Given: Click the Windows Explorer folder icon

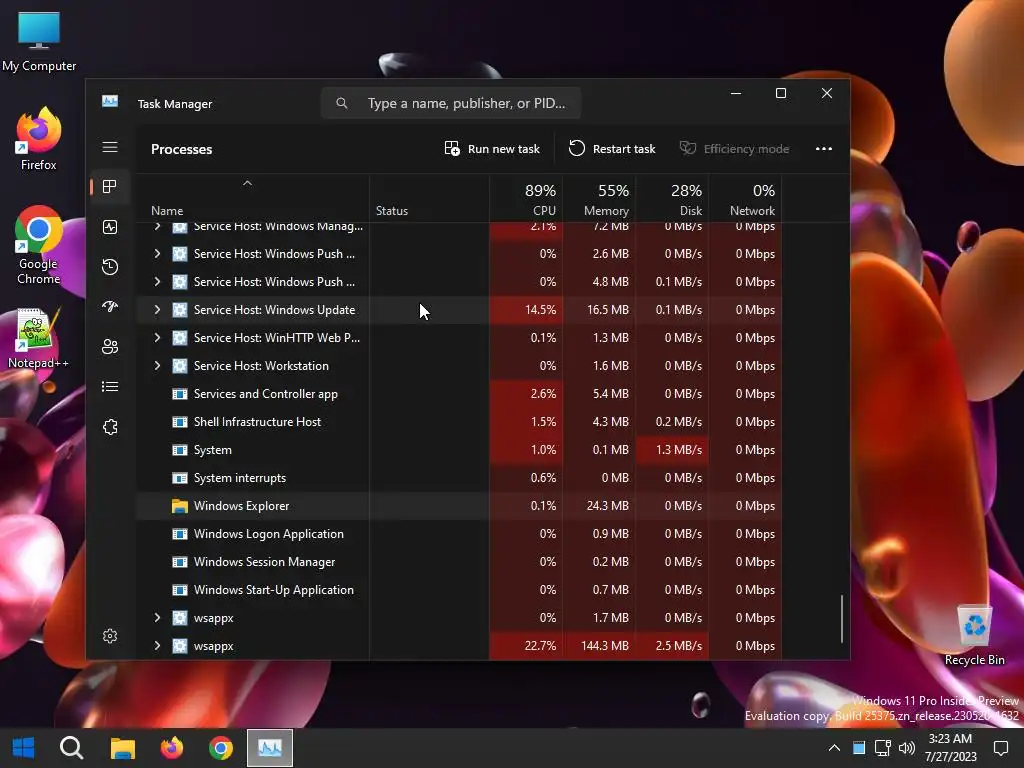Looking at the screenshot, I should pyautogui.click(x=180, y=506).
